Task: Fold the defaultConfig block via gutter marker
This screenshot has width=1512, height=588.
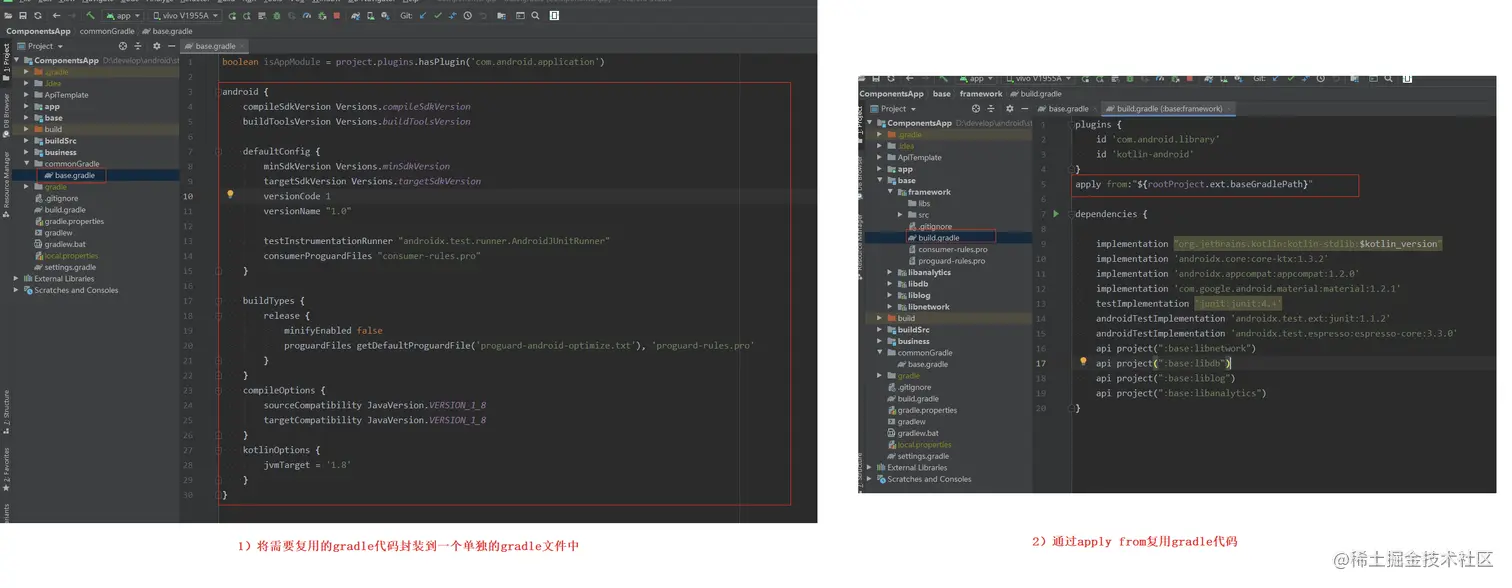Action: (217, 151)
